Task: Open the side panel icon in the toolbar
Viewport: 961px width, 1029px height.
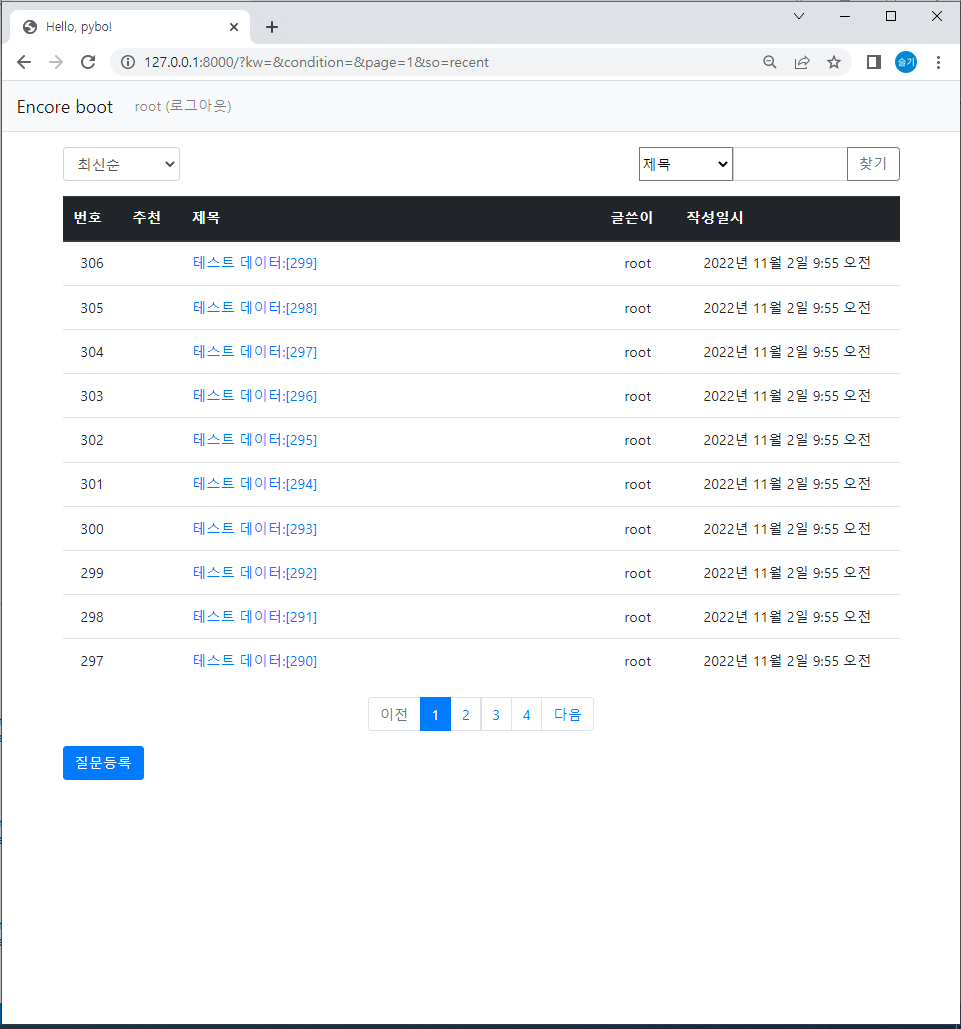Action: tap(872, 61)
